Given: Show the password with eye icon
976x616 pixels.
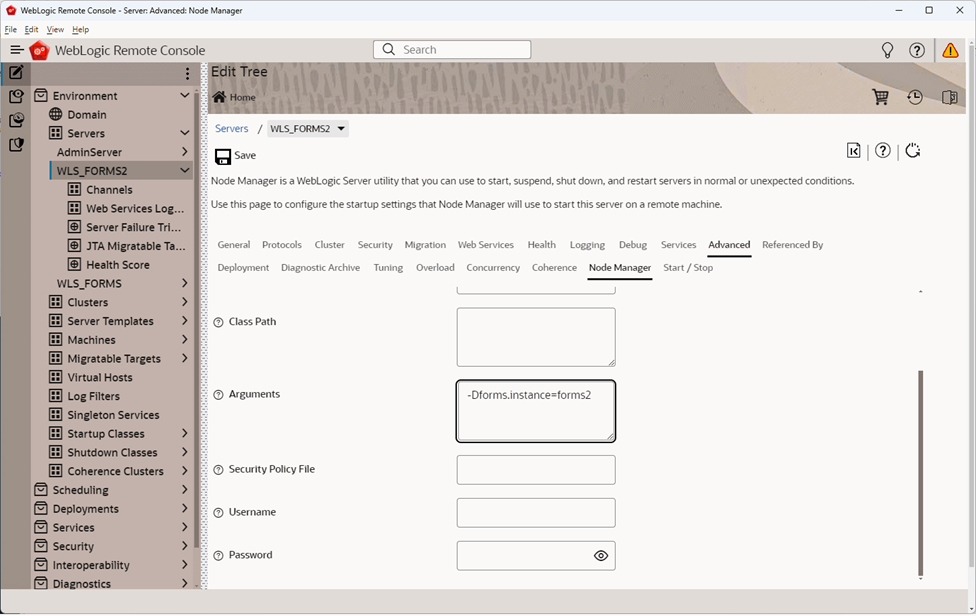Looking at the screenshot, I should (x=601, y=556).
